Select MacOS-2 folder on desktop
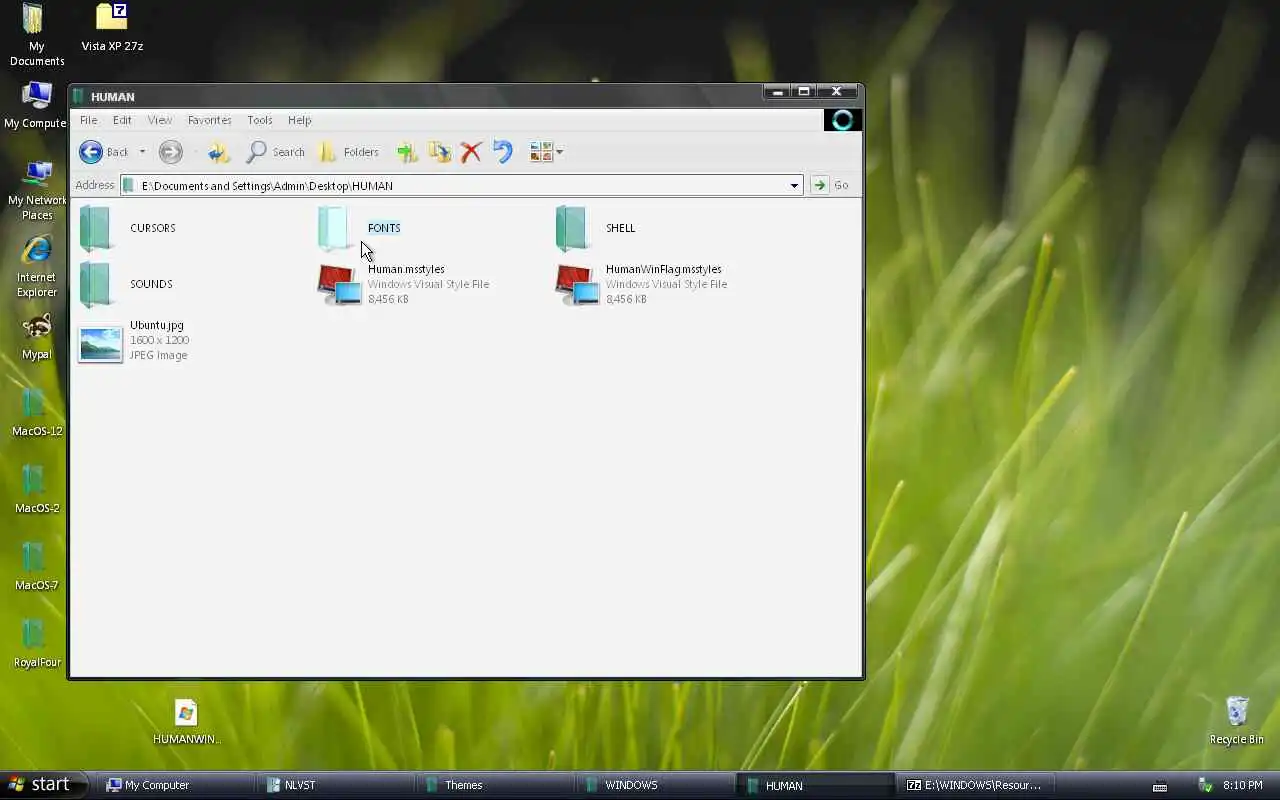 click(x=37, y=490)
